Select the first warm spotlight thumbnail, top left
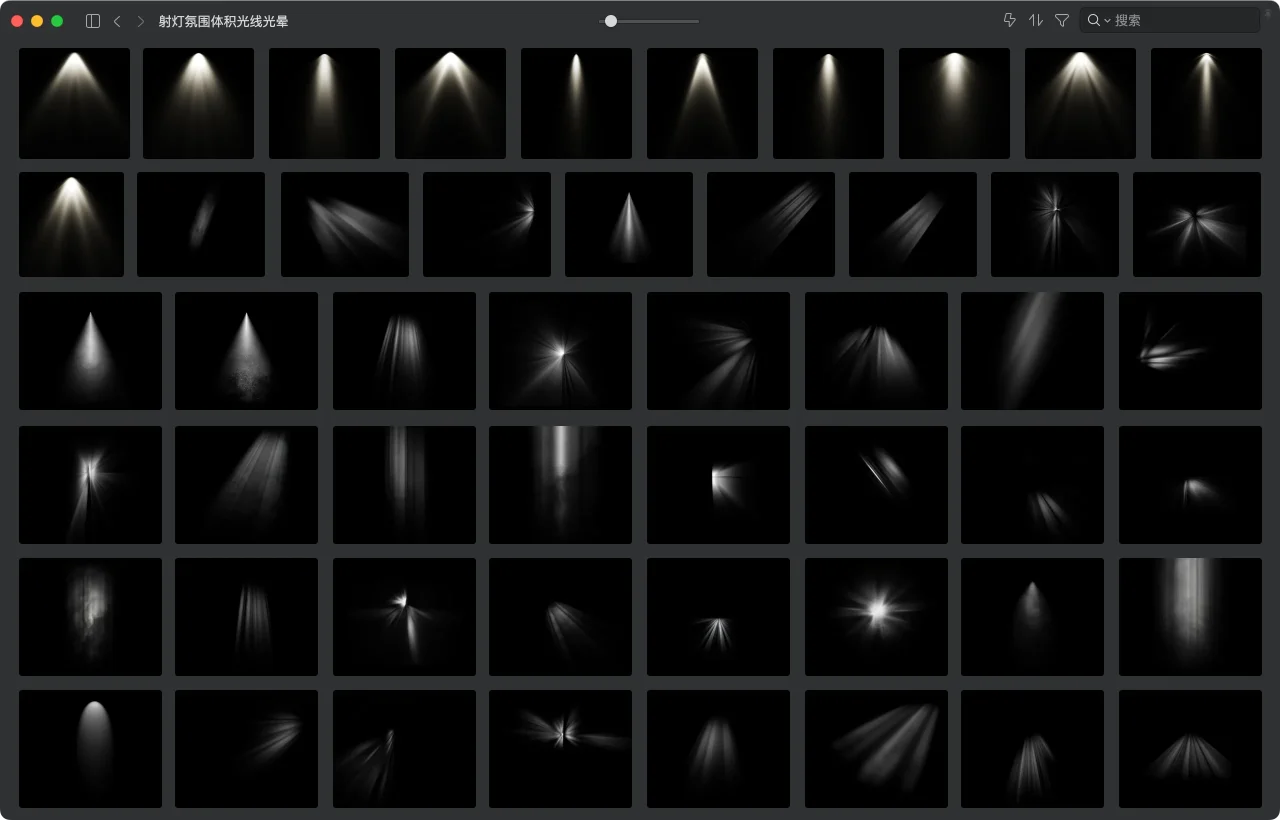1280x820 pixels. pyautogui.click(x=74, y=103)
